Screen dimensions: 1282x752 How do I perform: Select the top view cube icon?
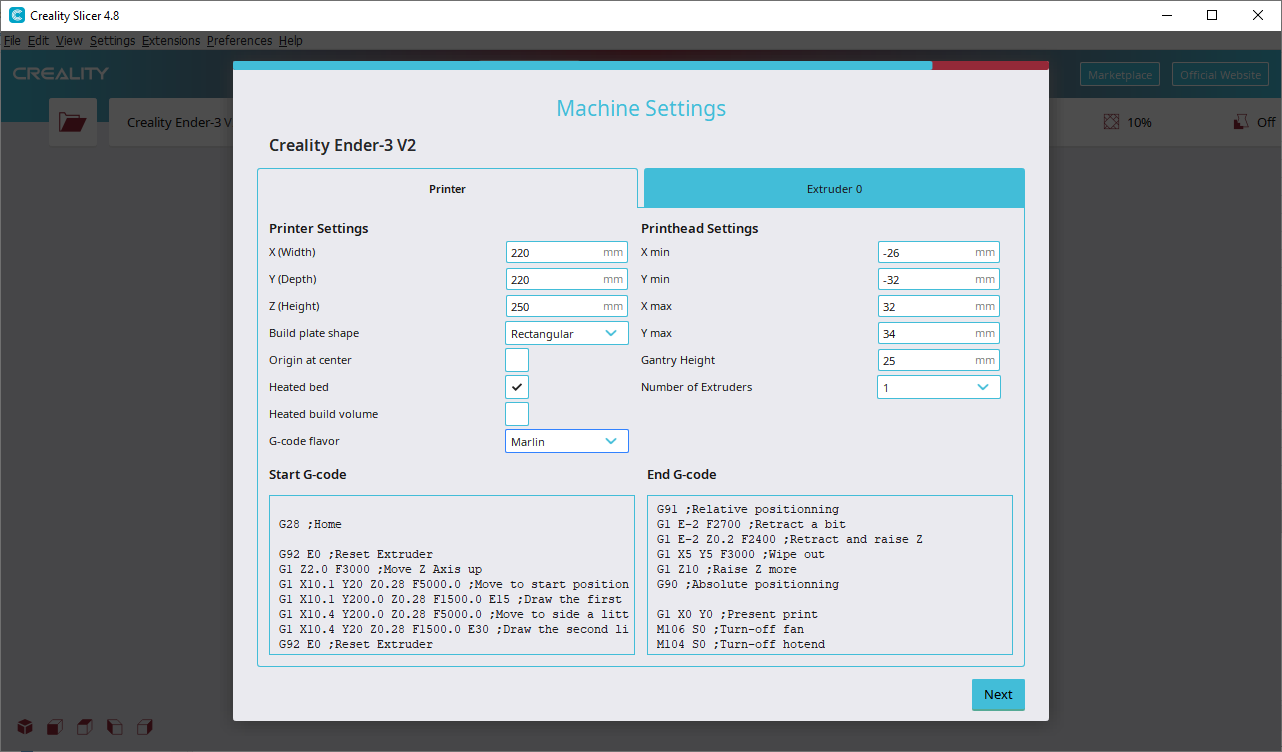point(85,727)
